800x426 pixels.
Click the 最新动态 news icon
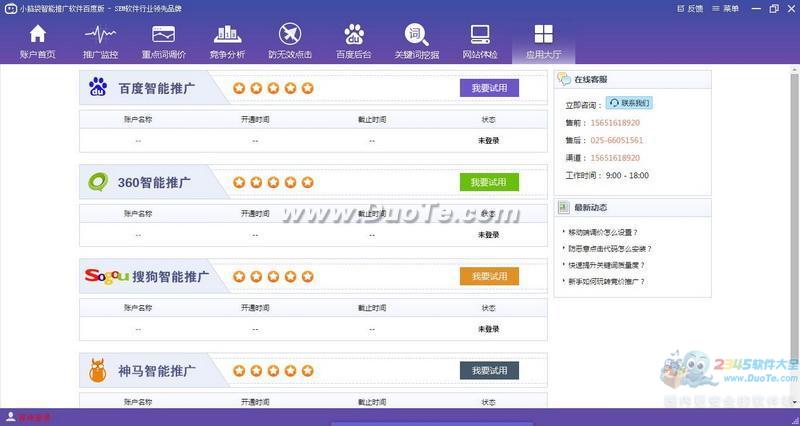point(563,207)
